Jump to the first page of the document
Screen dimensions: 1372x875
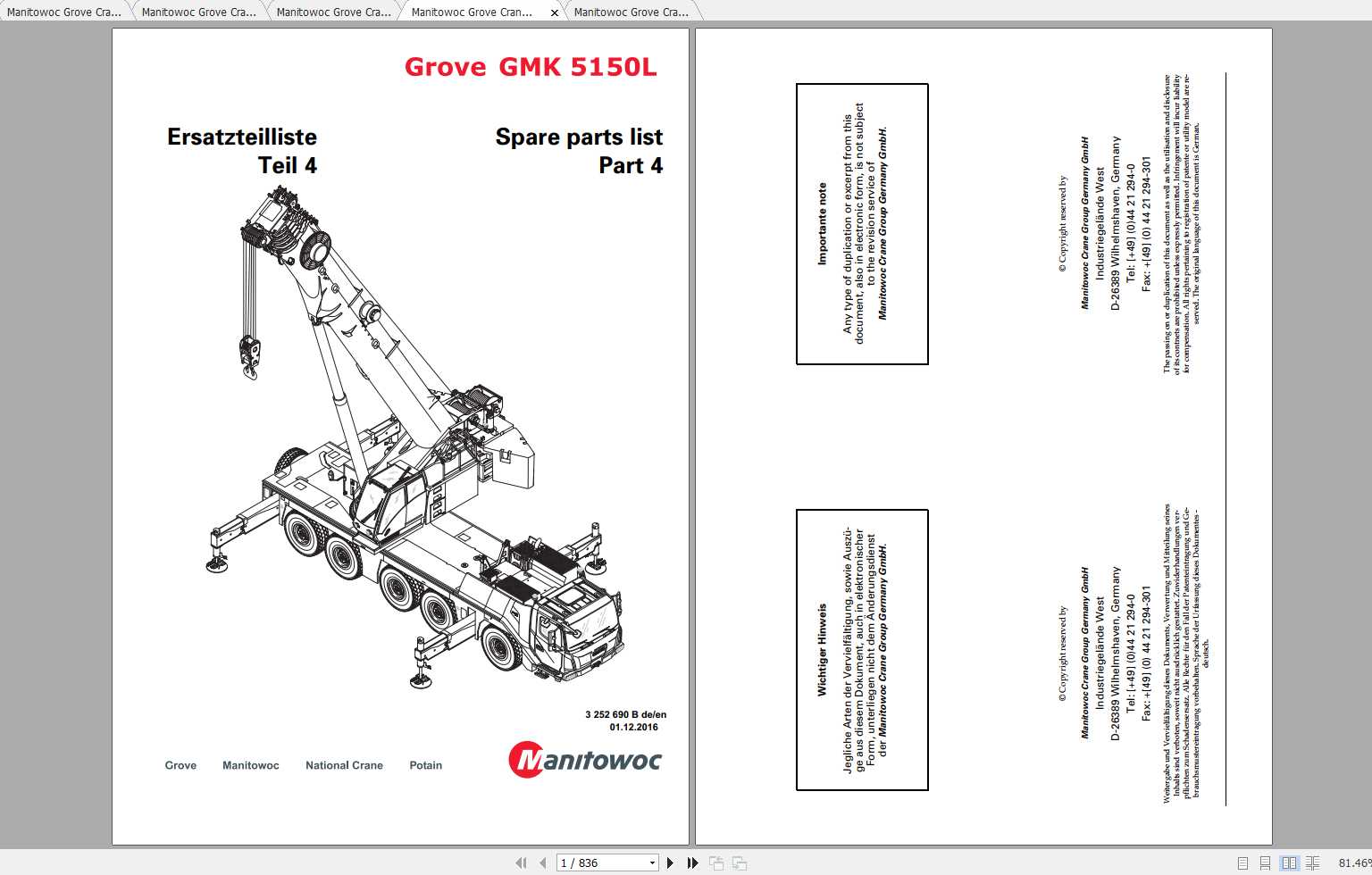point(522,862)
